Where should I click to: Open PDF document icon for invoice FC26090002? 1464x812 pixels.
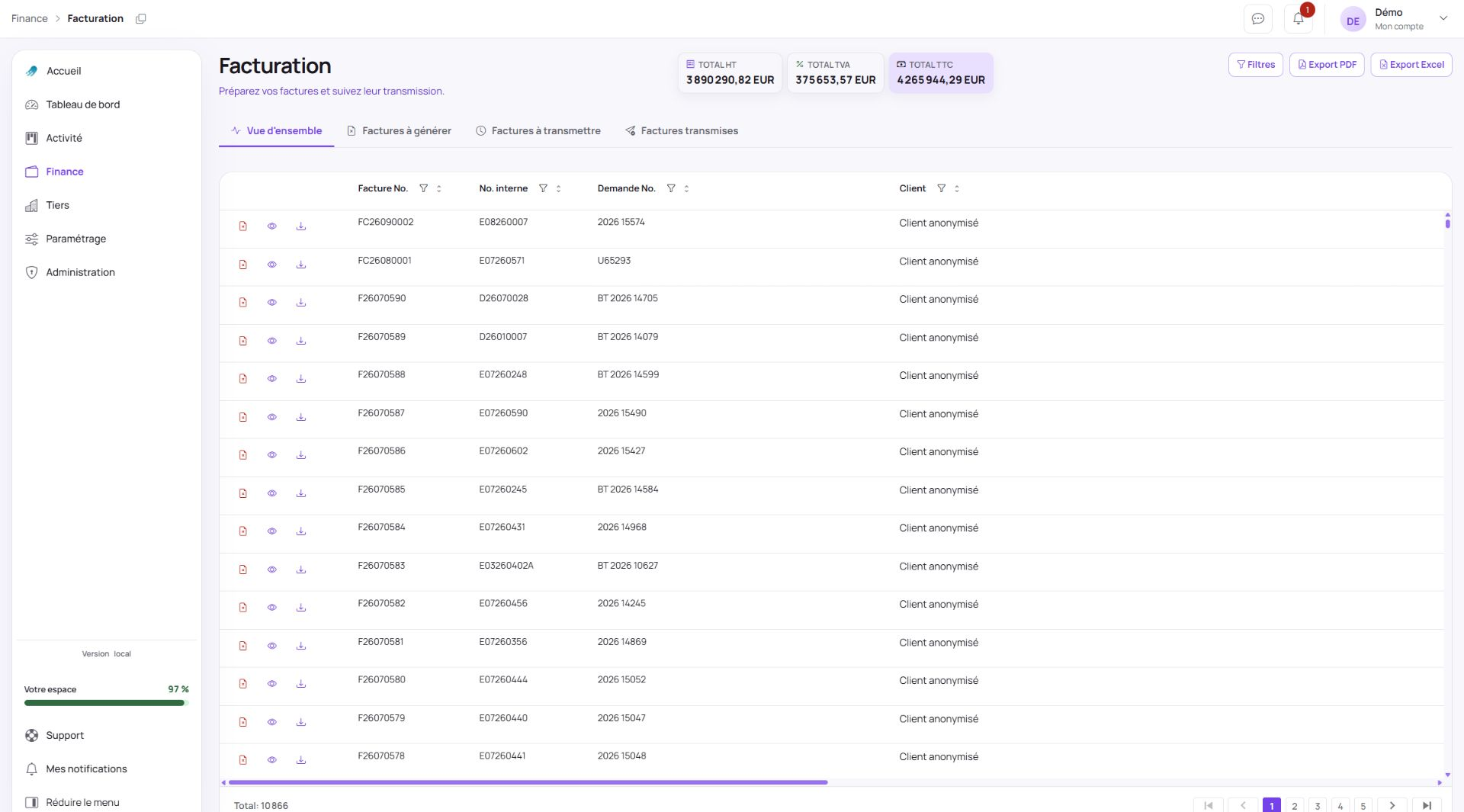[243, 226]
